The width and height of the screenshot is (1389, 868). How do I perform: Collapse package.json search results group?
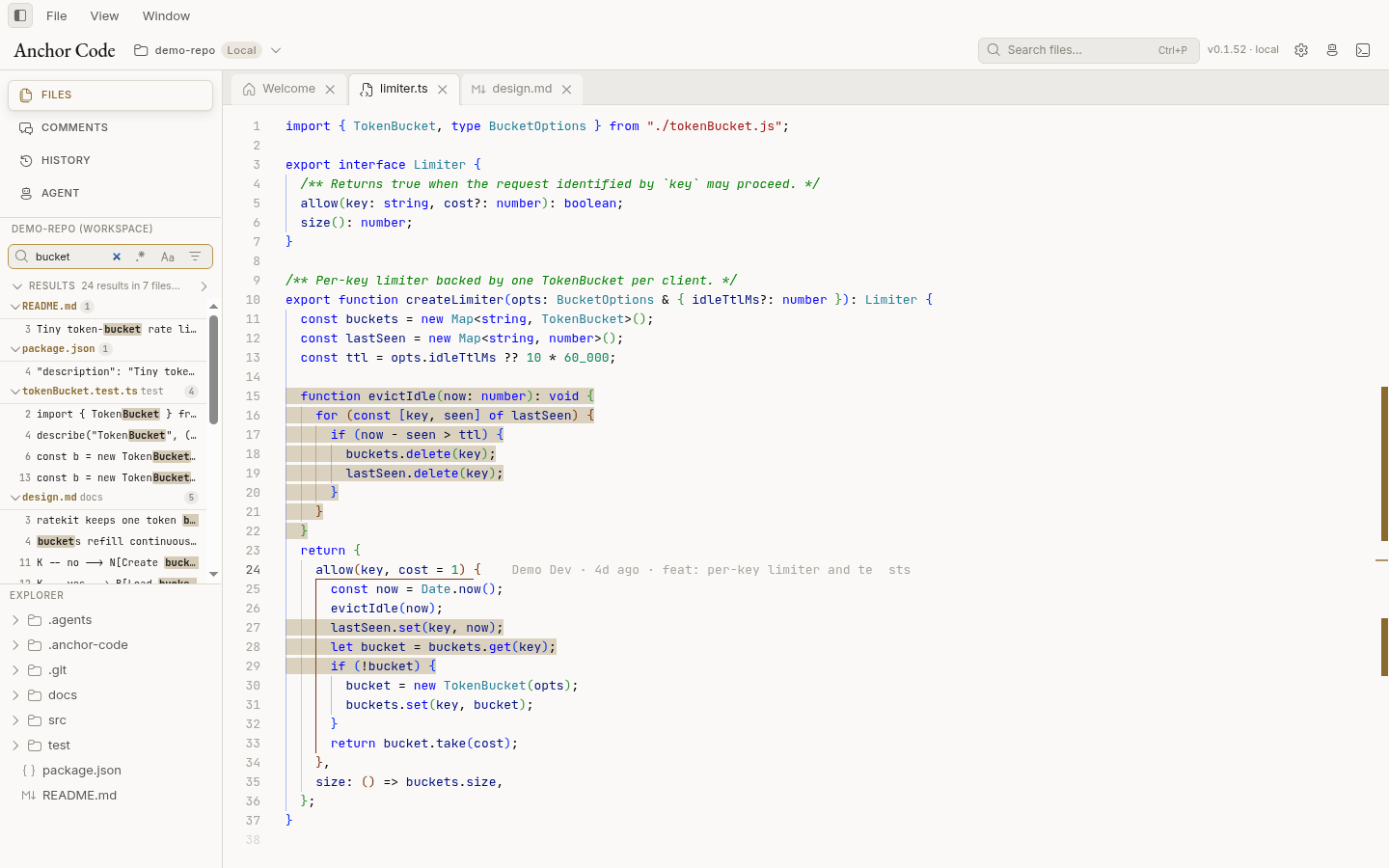[15, 349]
